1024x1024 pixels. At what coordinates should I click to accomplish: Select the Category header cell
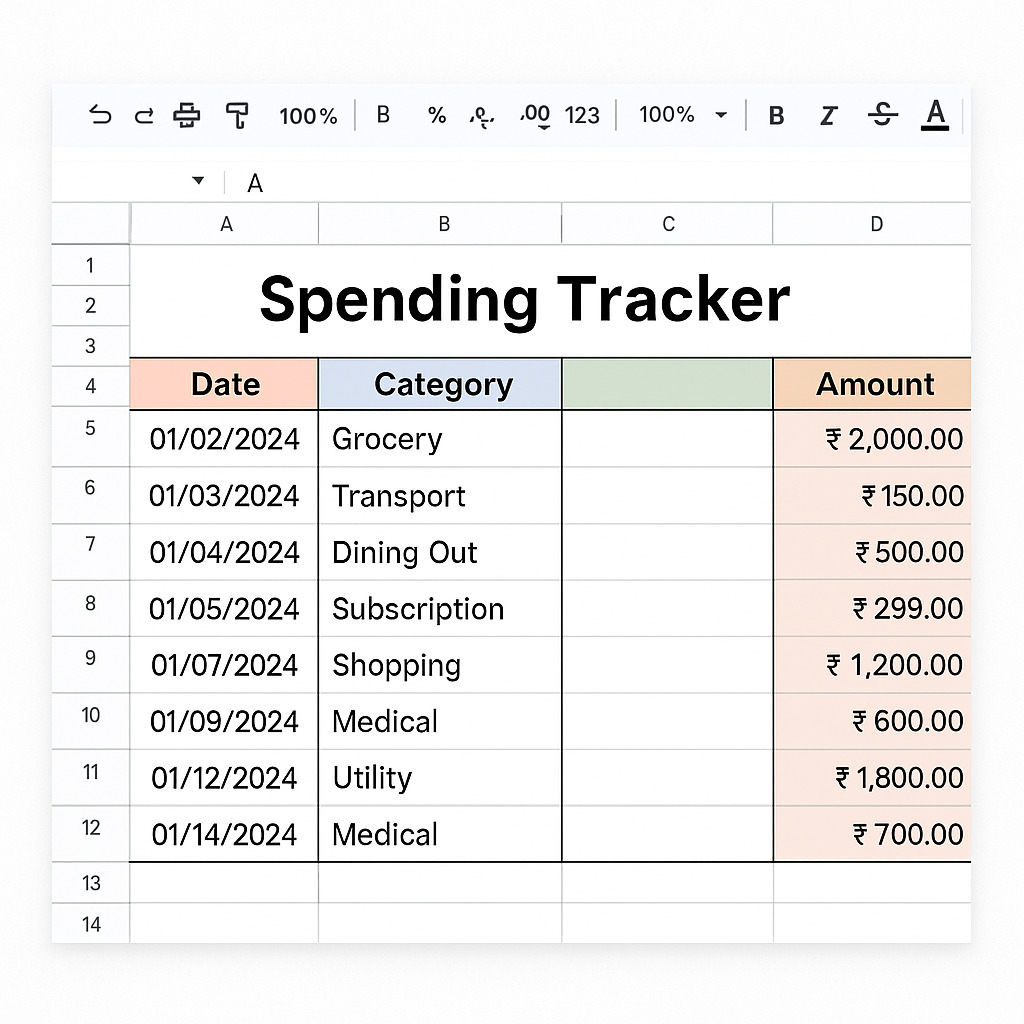pyautogui.click(x=442, y=385)
